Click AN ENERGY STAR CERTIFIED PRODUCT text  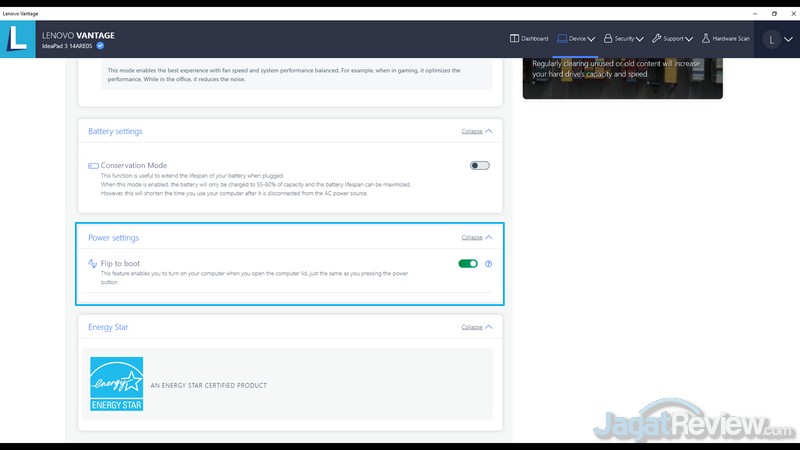[209, 385]
